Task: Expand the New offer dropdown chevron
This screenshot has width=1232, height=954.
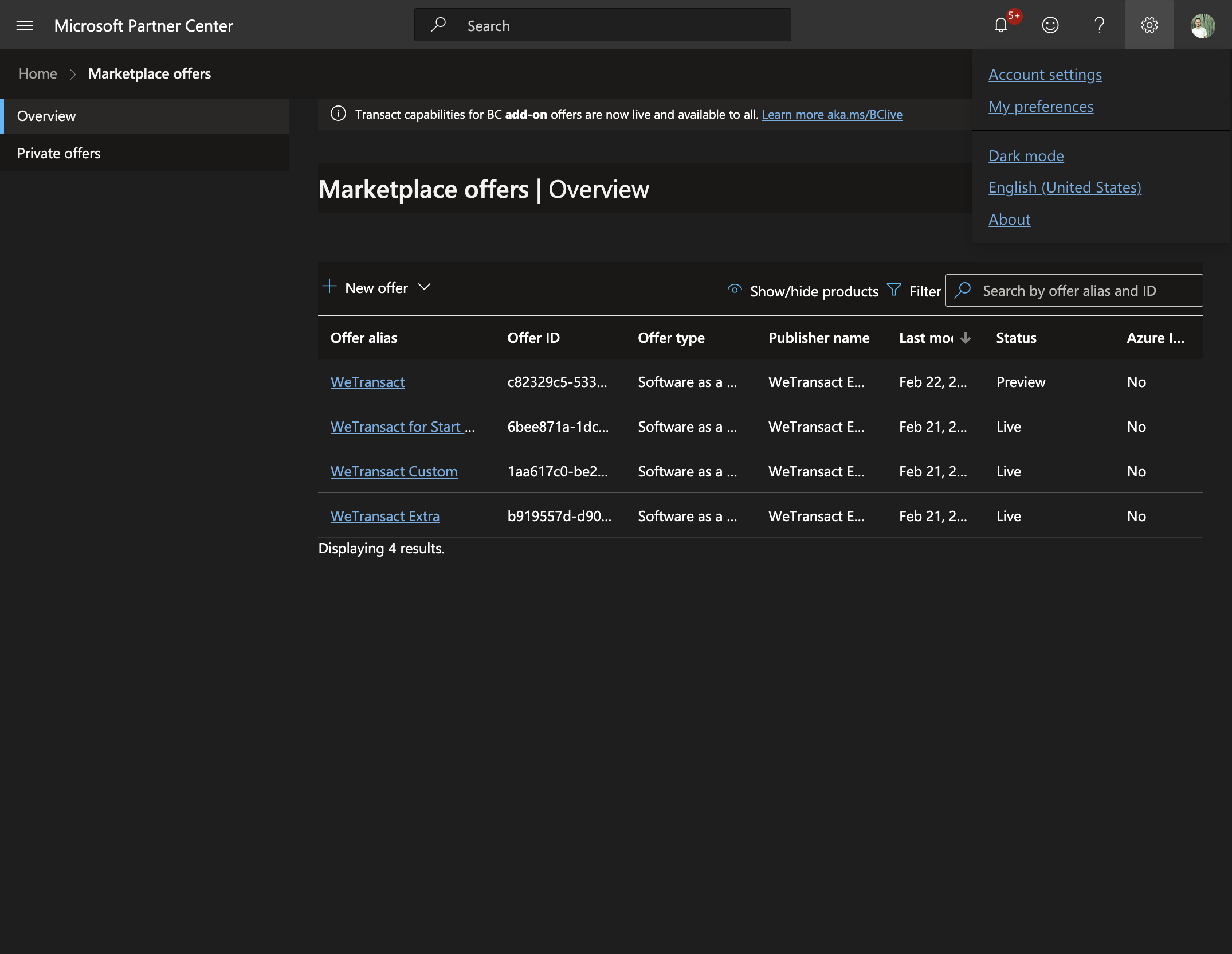Action: point(424,287)
